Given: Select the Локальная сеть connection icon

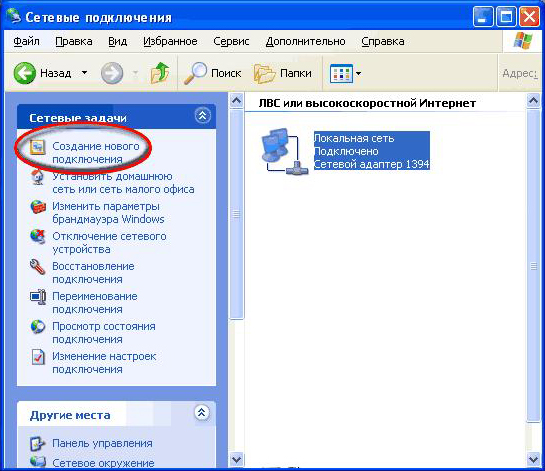Looking at the screenshot, I should pyautogui.click(x=284, y=151).
